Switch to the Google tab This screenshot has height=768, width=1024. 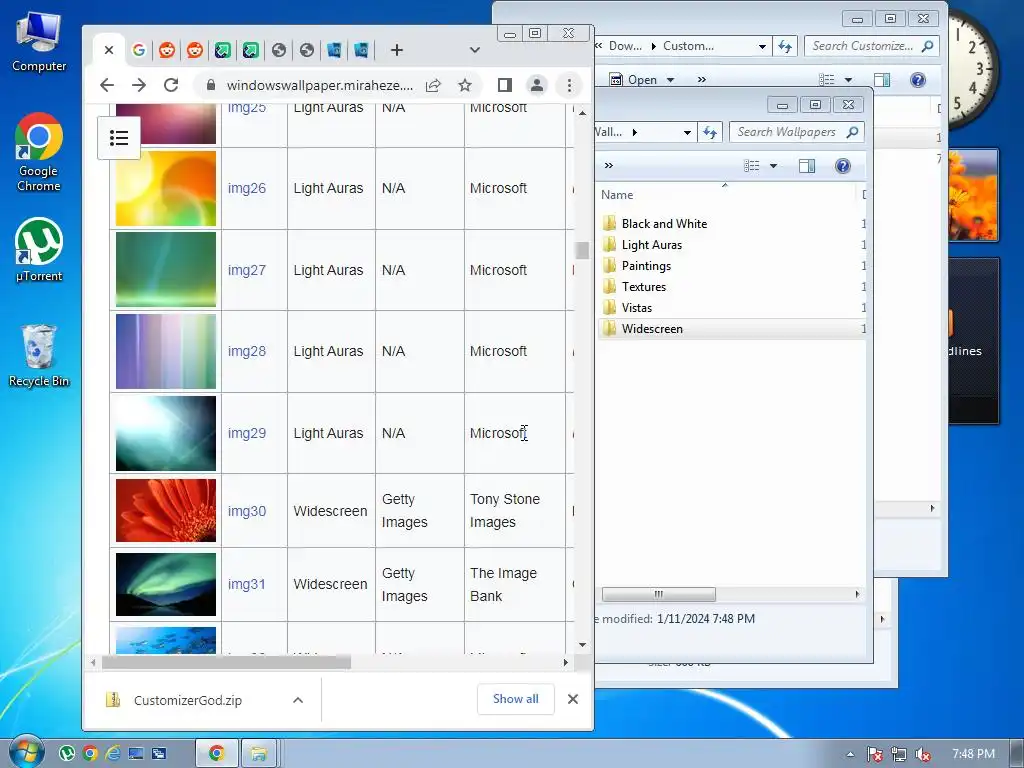click(x=138, y=50)
